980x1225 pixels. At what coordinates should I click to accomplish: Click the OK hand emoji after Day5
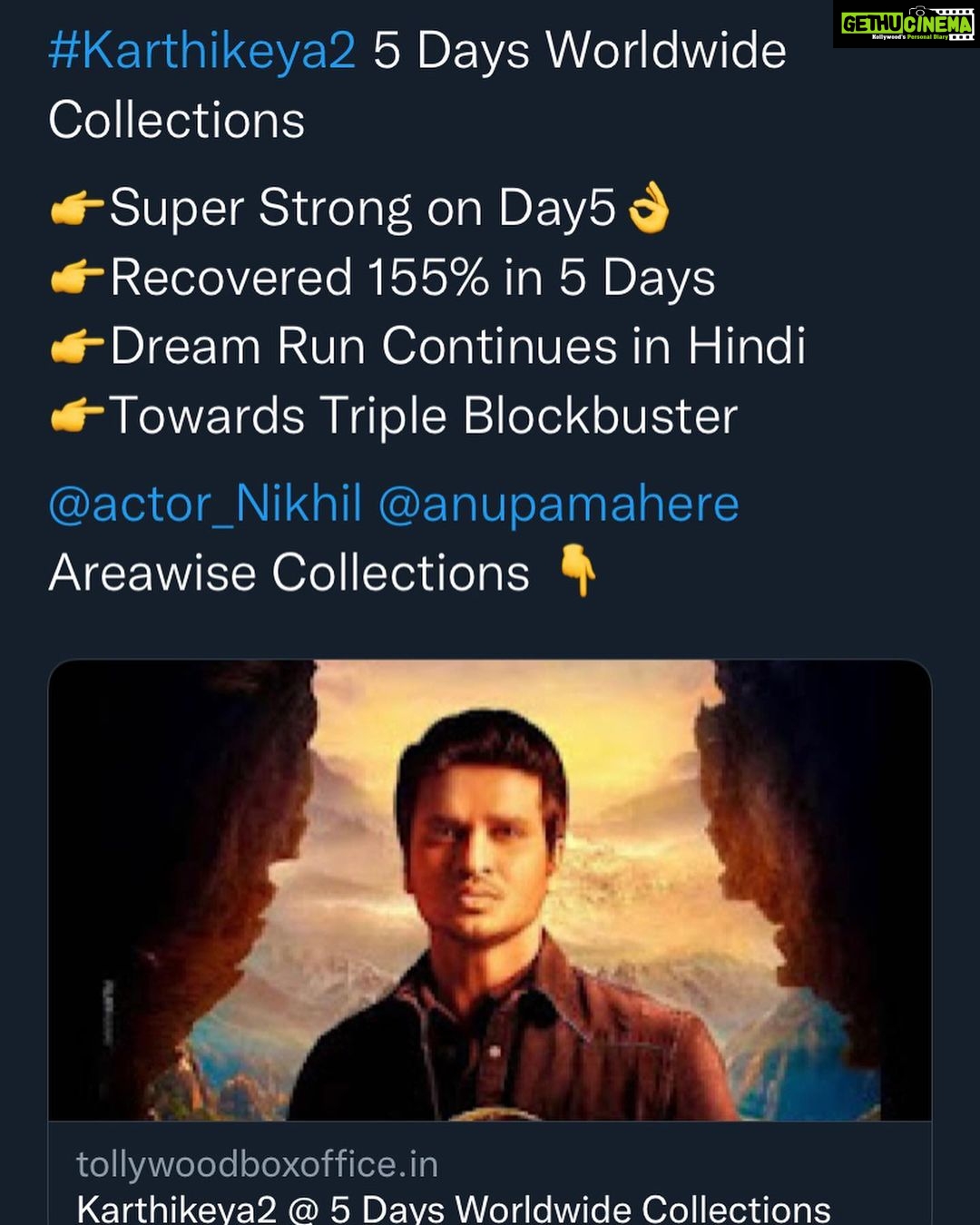(650, 209)
